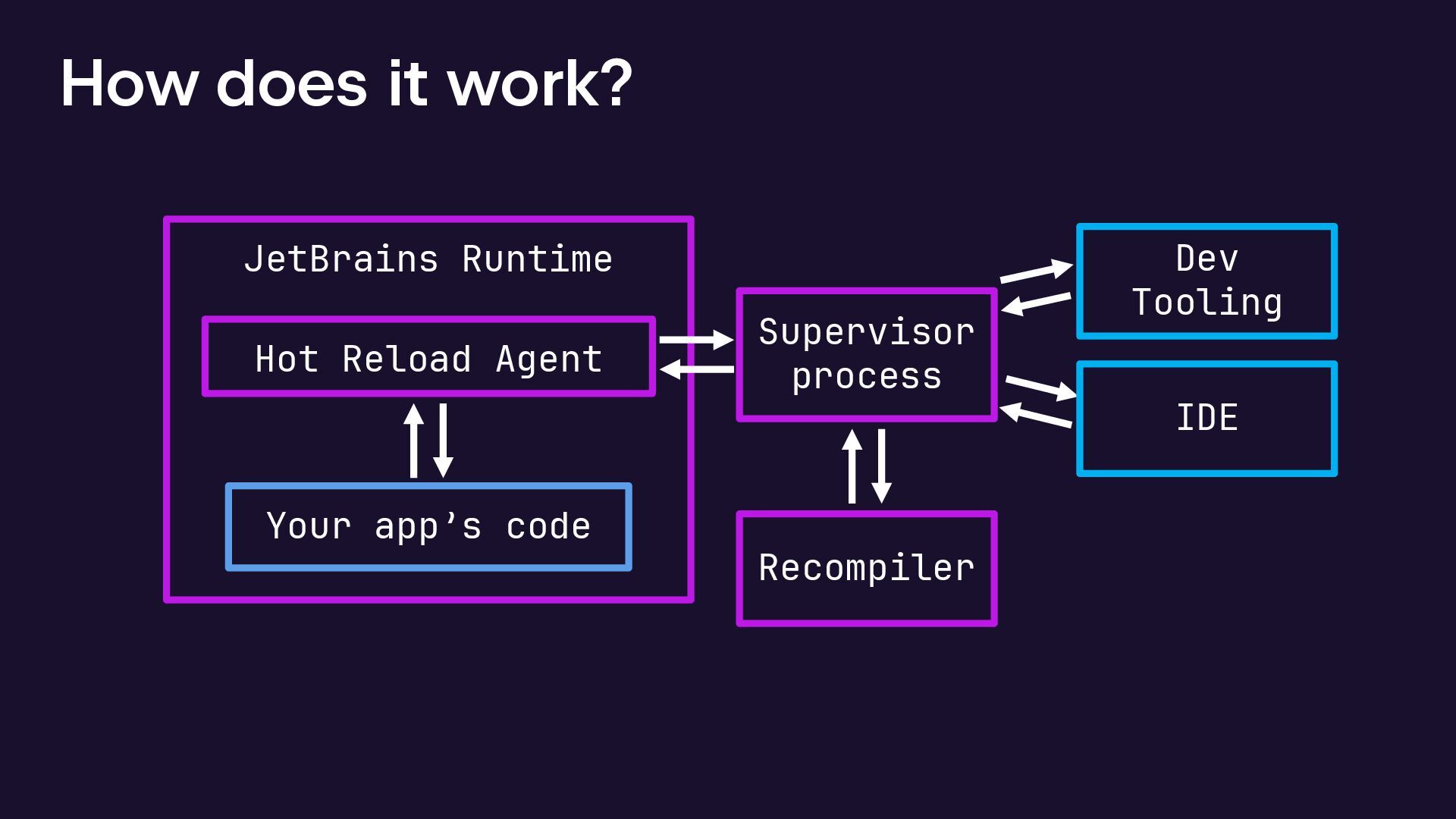The width and height of the screenshot is (1456, 819).
Task: Click down arrow below Supervisor process
Action: tap(881, 466)
